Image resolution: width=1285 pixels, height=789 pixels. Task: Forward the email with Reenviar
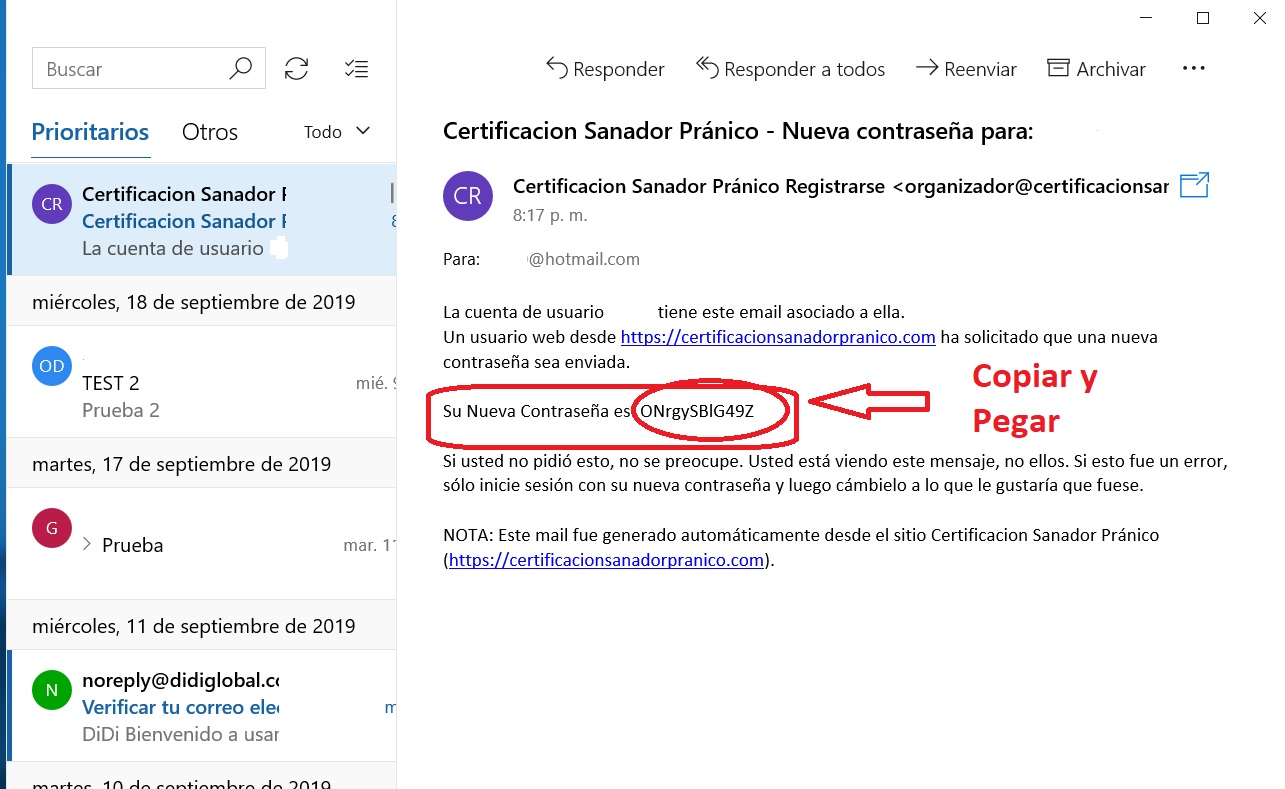[966, 69]
